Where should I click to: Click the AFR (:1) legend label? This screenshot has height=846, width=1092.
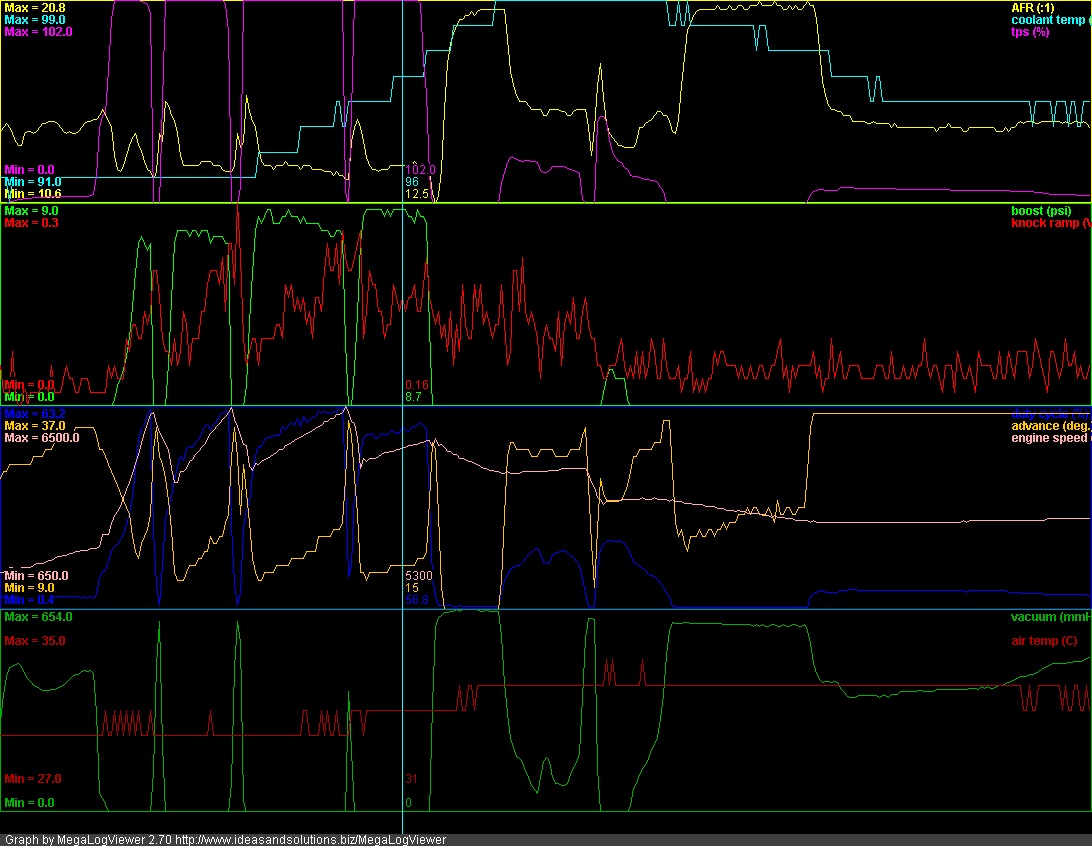pyautogui.click(x=1033, y=8)
